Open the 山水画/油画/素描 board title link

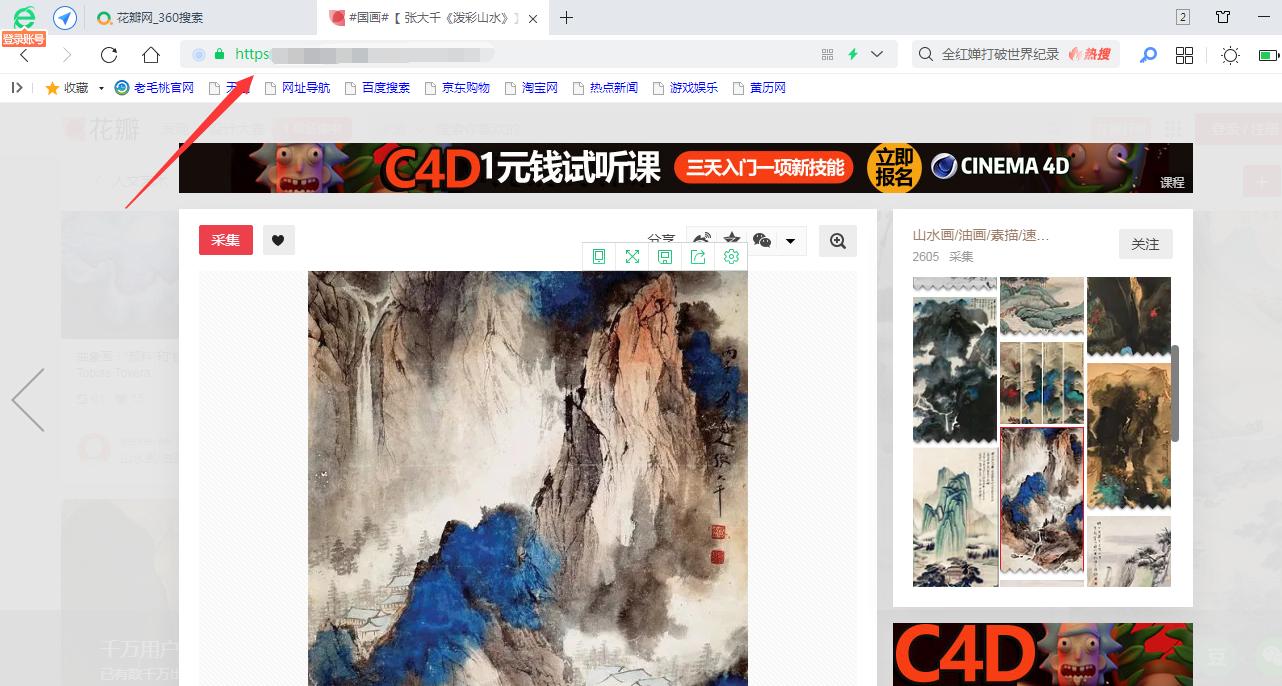[x=981, y=235]
